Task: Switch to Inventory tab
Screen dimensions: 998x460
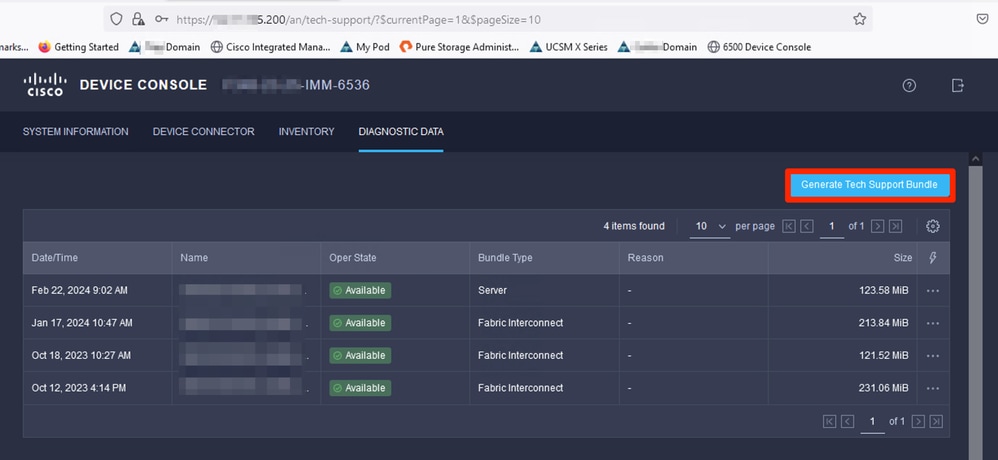Action: tap(306, 132)
